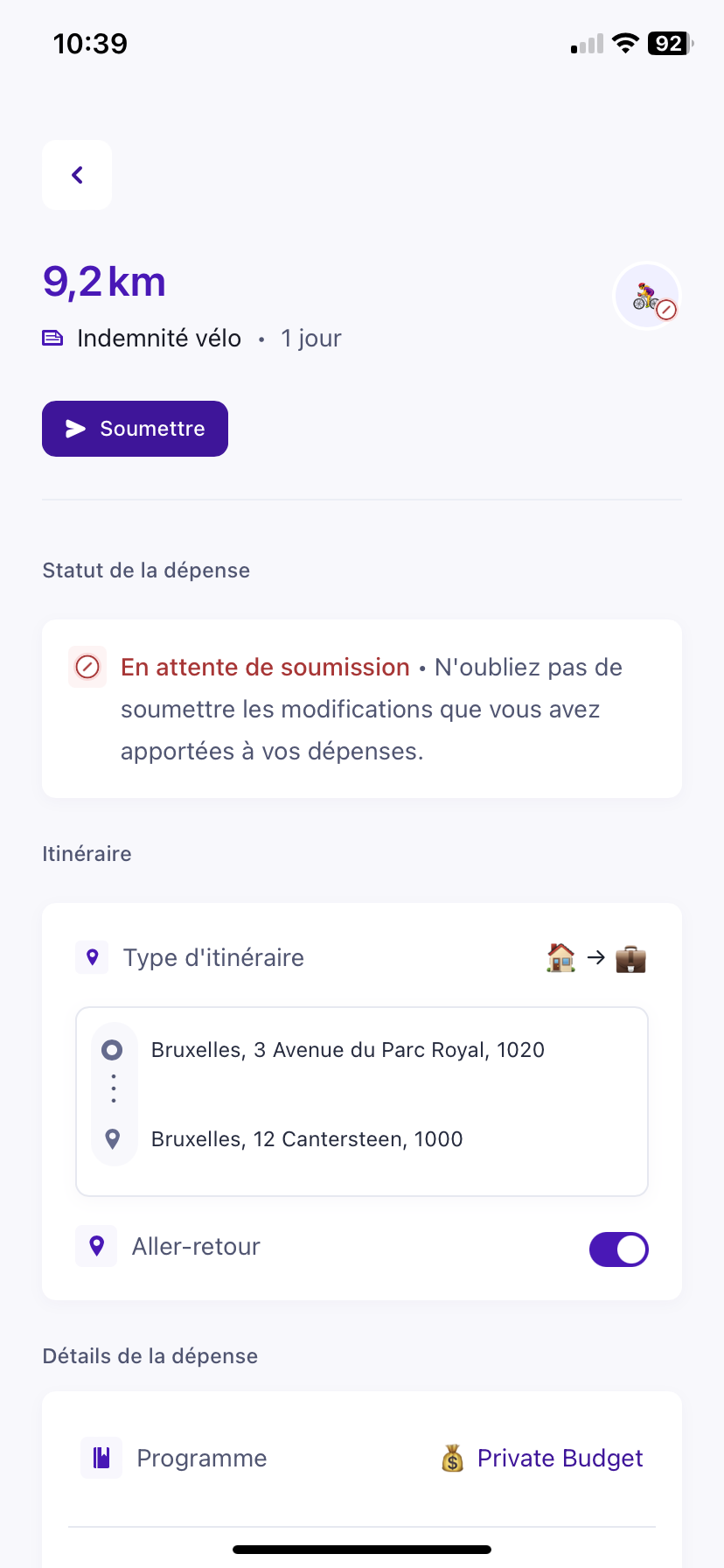
Task: Tap the Type d'itinéraire pin icon
Action: click(x=93, y=957)
